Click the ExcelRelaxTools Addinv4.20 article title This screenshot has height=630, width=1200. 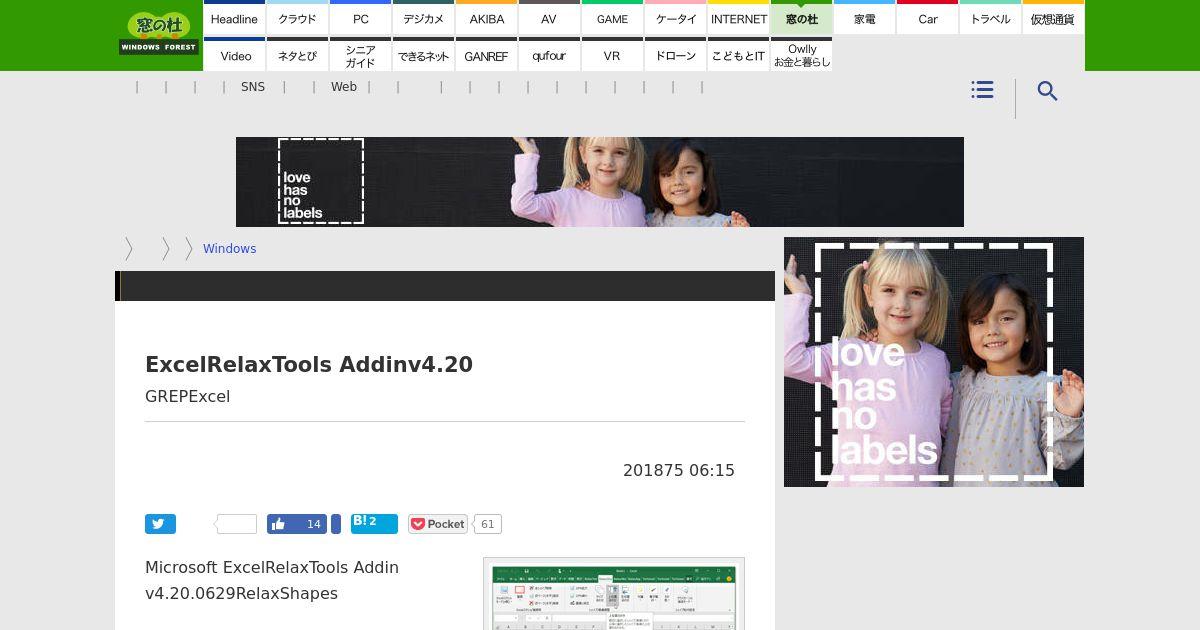[x=309, y=364]
